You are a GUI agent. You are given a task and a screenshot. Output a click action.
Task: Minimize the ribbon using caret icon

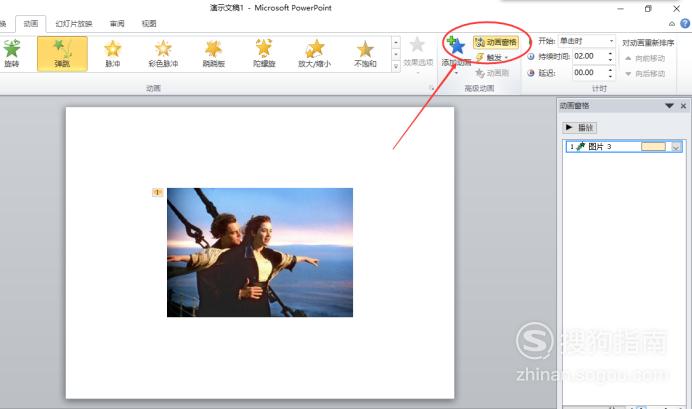[x=672, y=24]
